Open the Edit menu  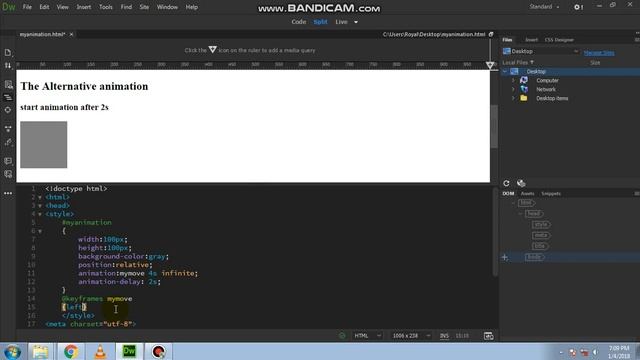[44, 7]
